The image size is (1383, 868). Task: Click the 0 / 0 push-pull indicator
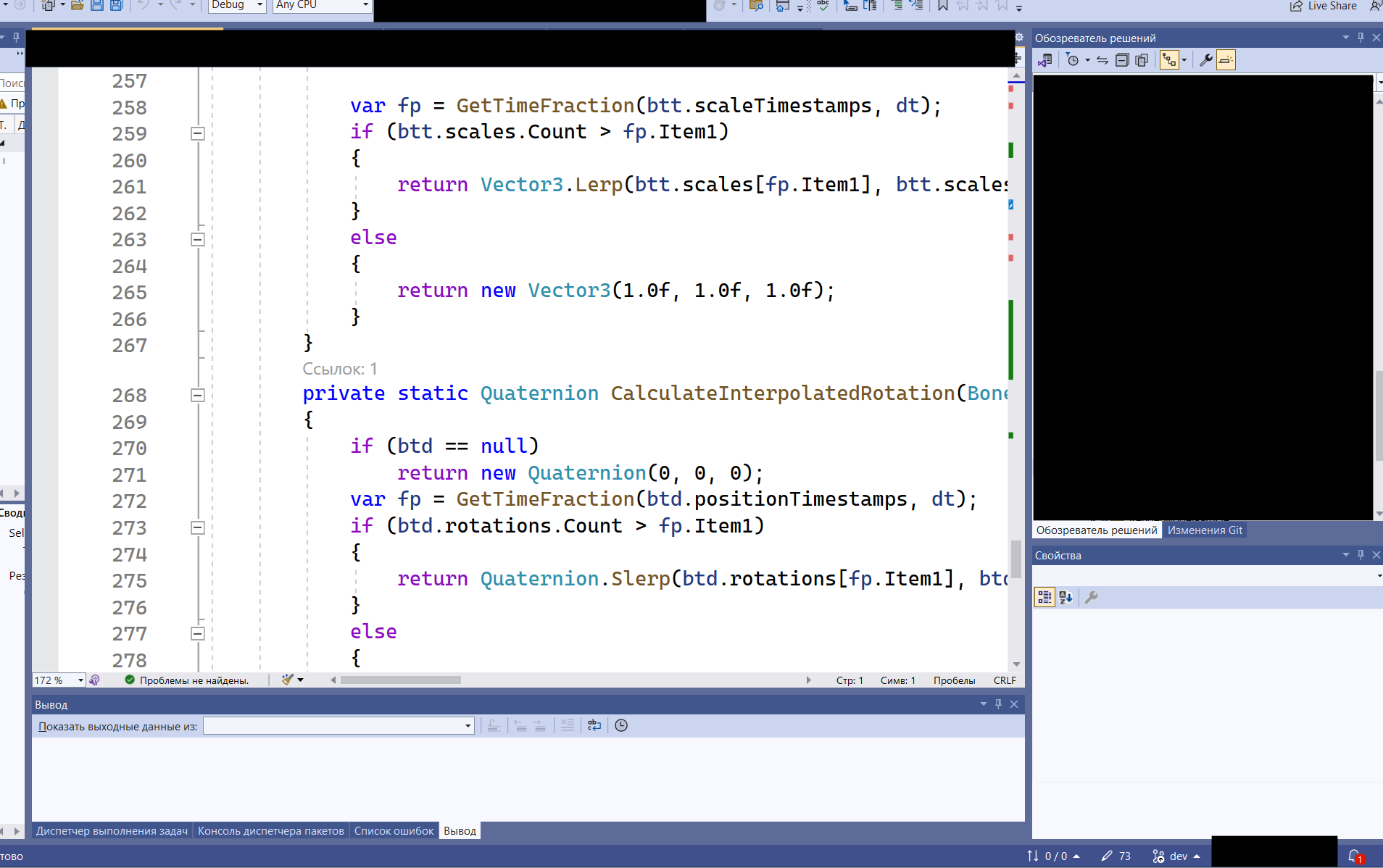(1053, 856)
